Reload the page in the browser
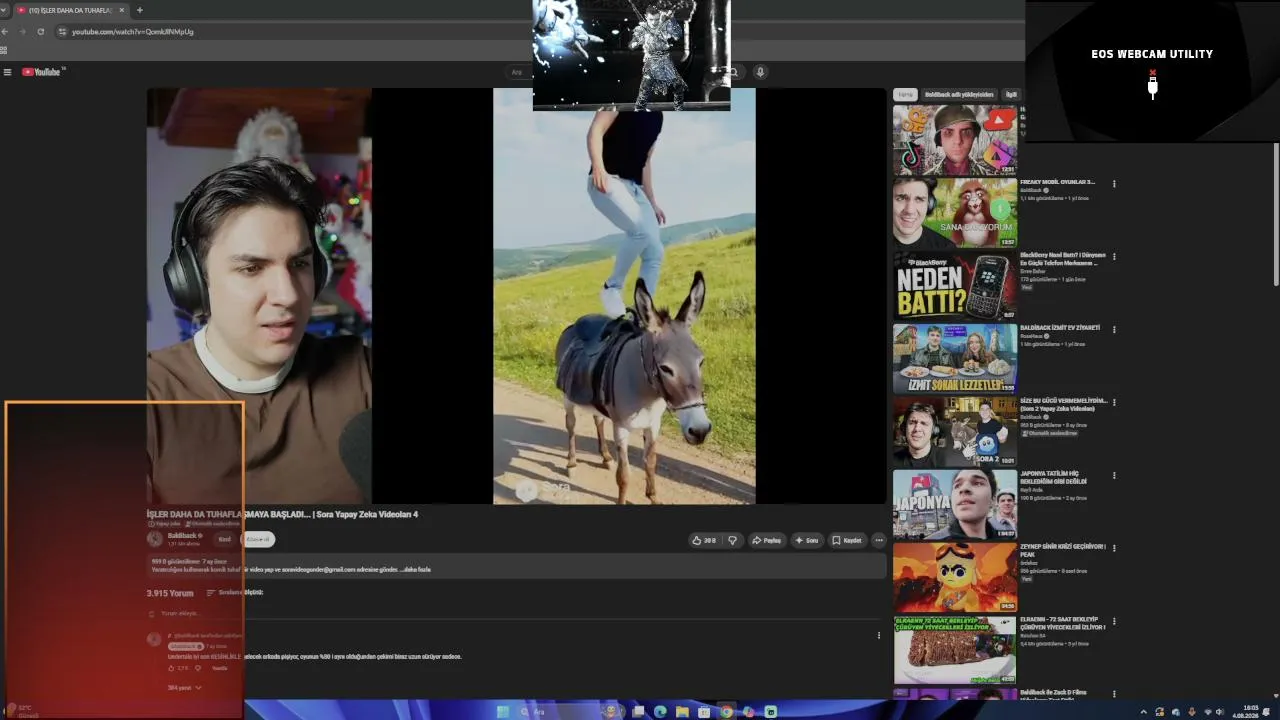The width and height of the screenshot is (1280, 720). (40, 32)
